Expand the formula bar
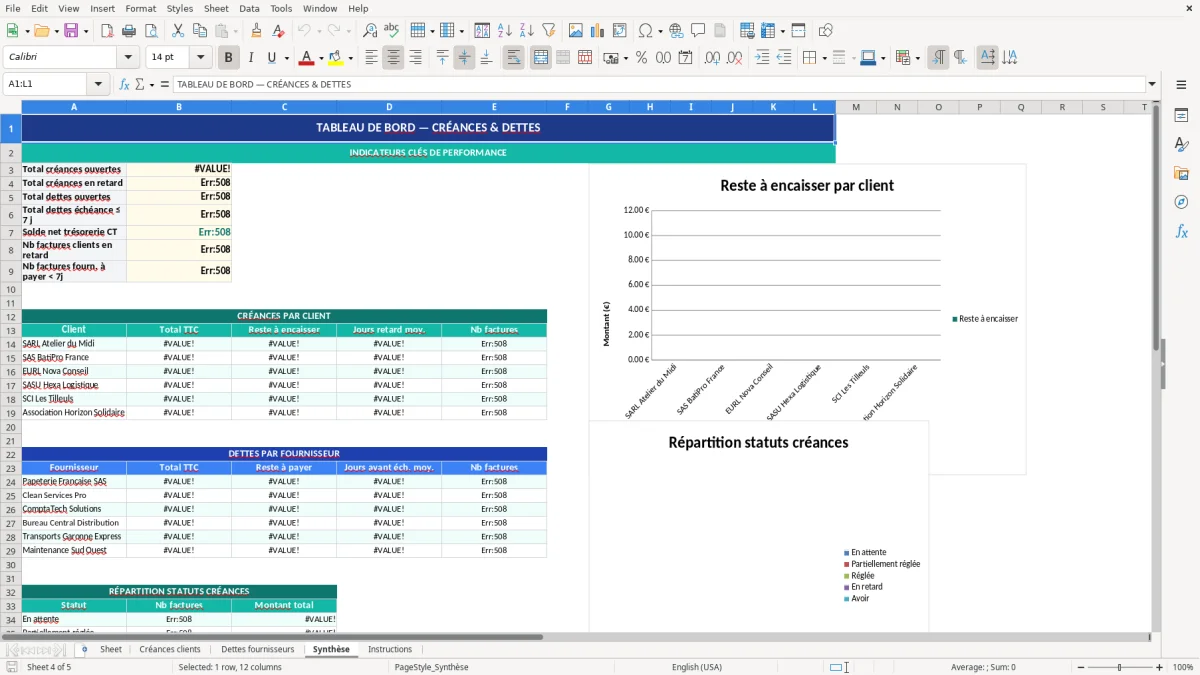The height and width of the screenshot is (675, 1200). click(1152, 84)
